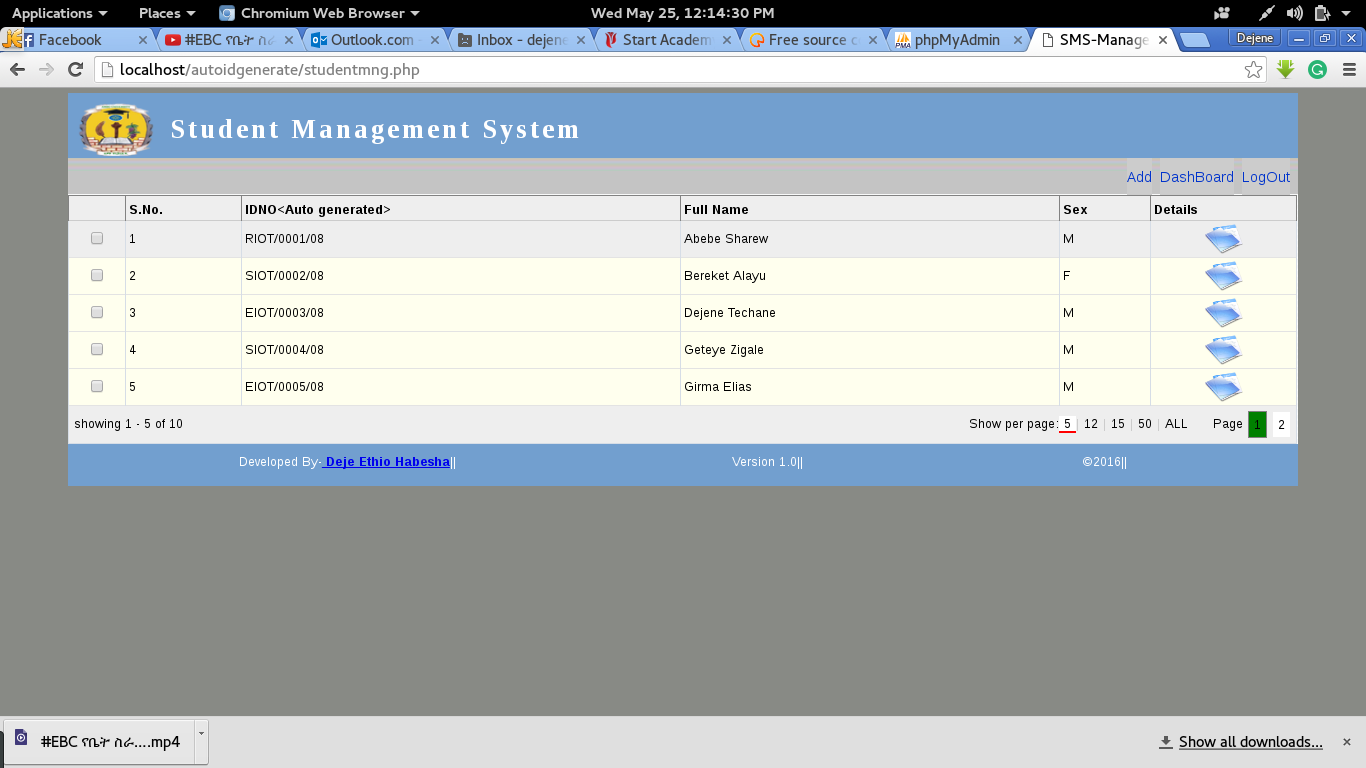Select the checkbox for Abebe Sharew's row

click(96, 238)
